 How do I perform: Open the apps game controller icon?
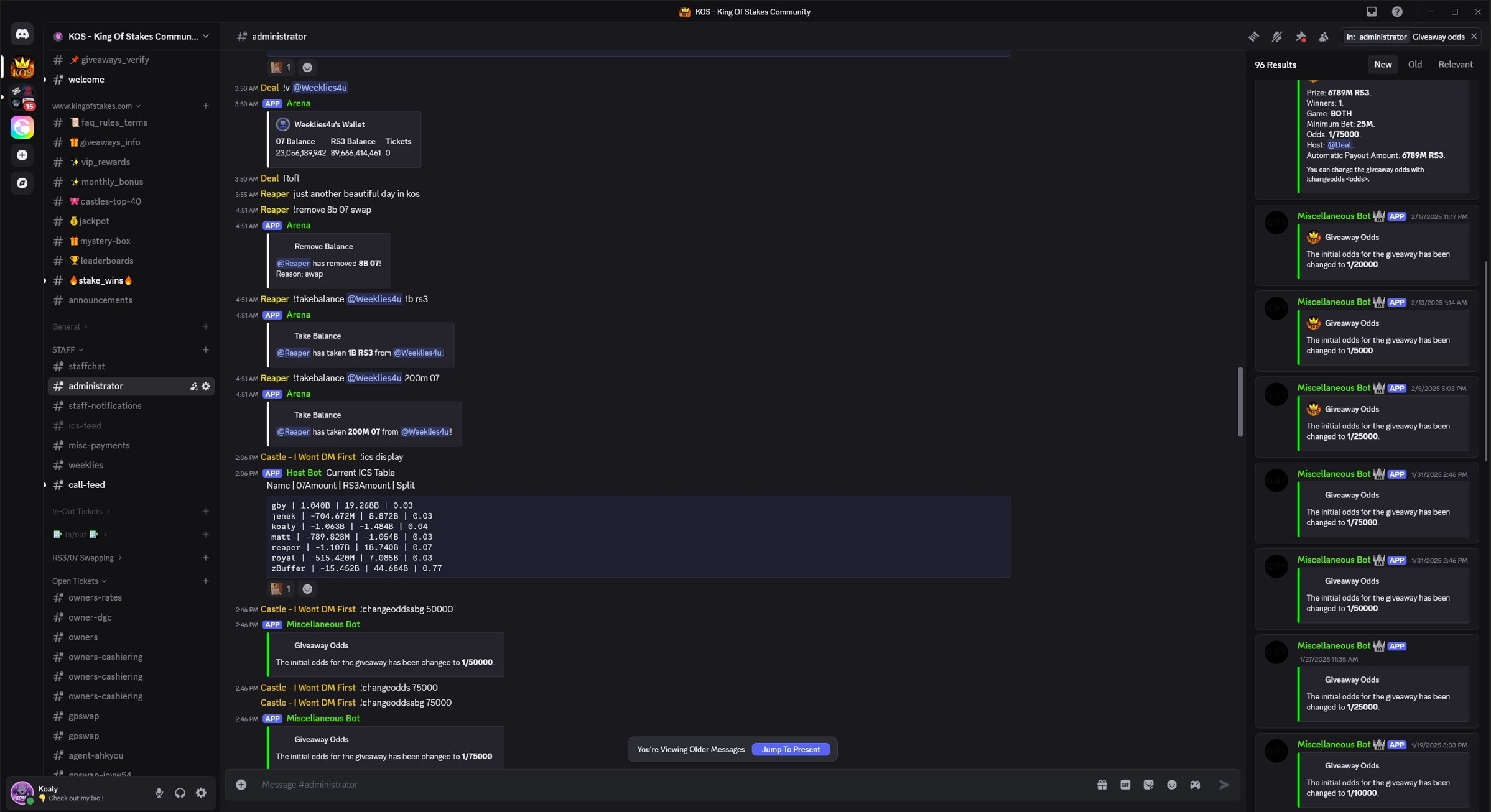[1195, 785]
